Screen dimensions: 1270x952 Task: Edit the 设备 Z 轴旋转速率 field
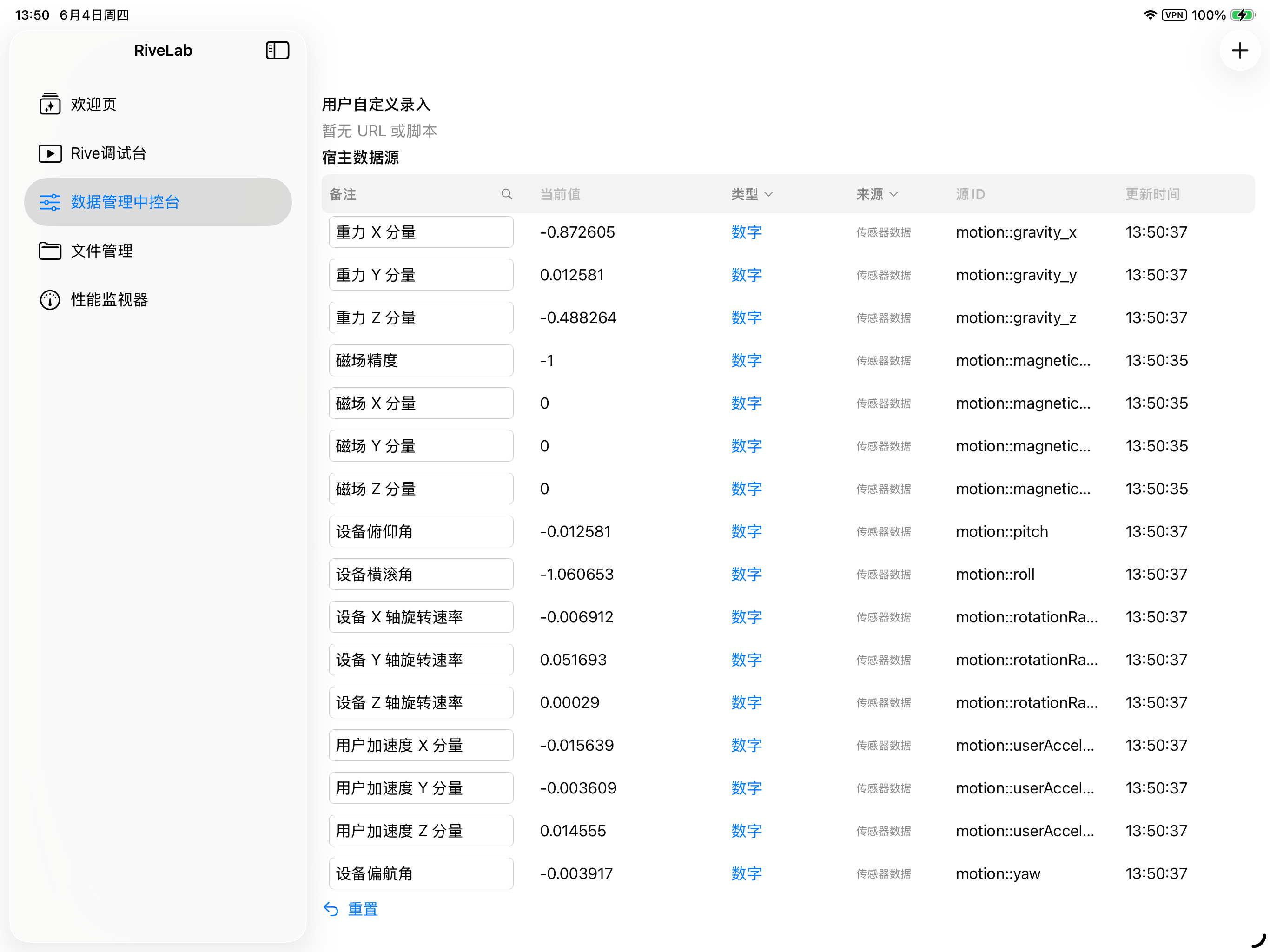pyautogui.click(x=421, y=703)
